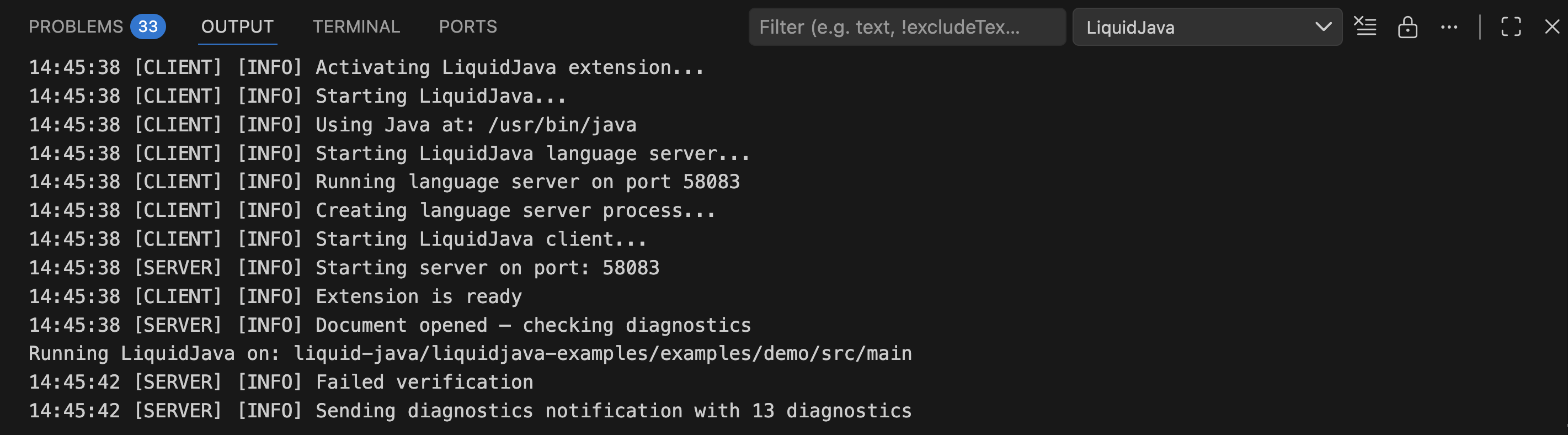Maximize the panel size
Image resolution: width=1568 pixels, height=435 pixels.
(1511, 27)
